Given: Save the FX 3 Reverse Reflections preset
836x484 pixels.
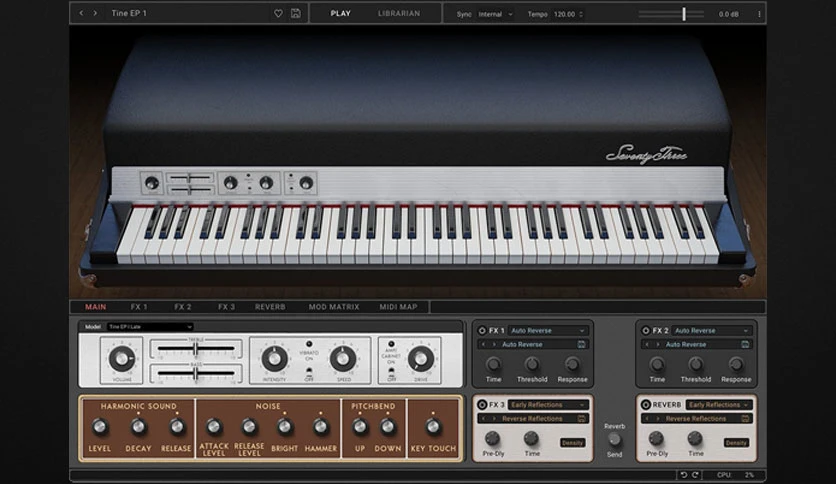Looking at the screenshot, I should click(581, 418).
